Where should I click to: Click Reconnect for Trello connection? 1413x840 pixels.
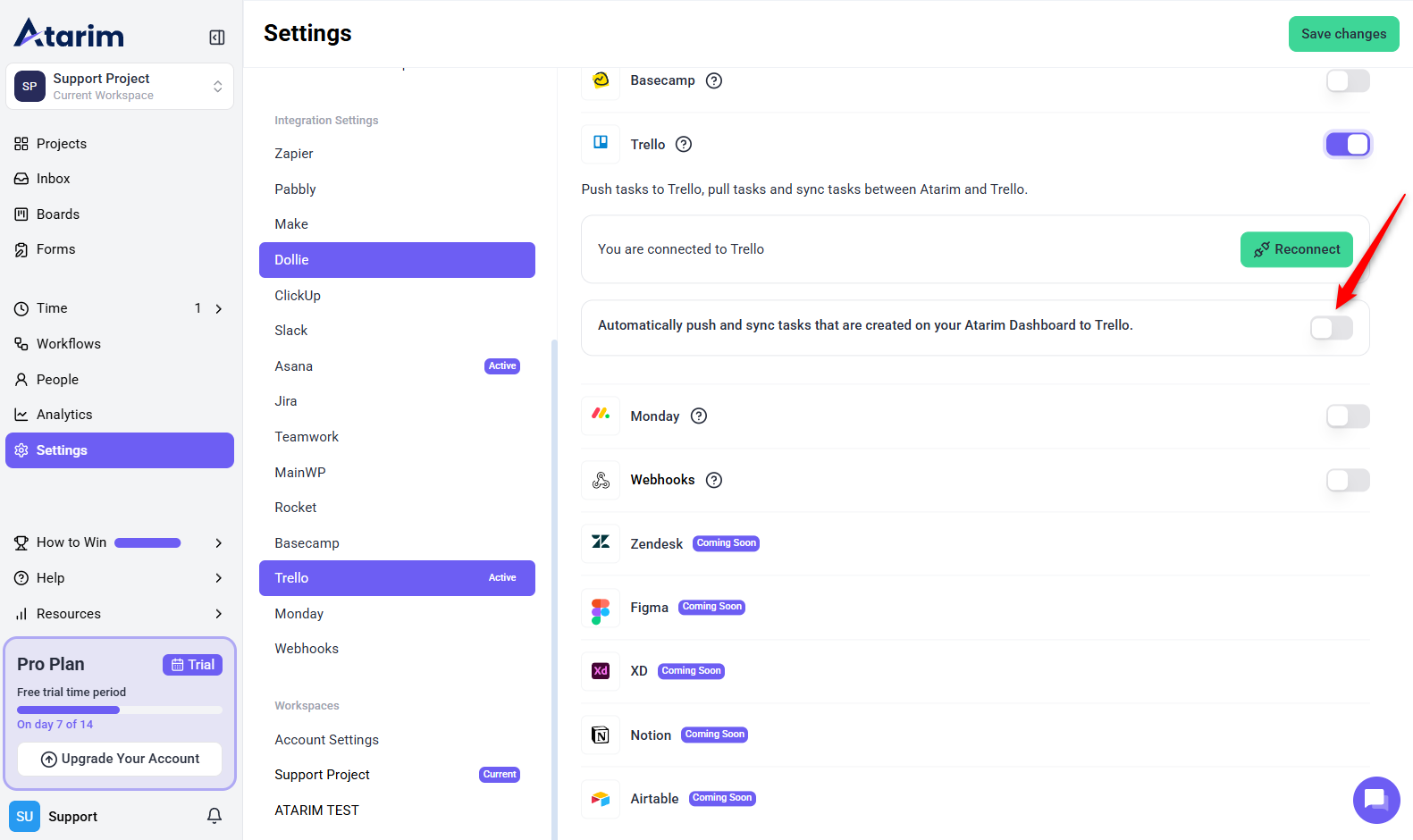click(1296, 249)
